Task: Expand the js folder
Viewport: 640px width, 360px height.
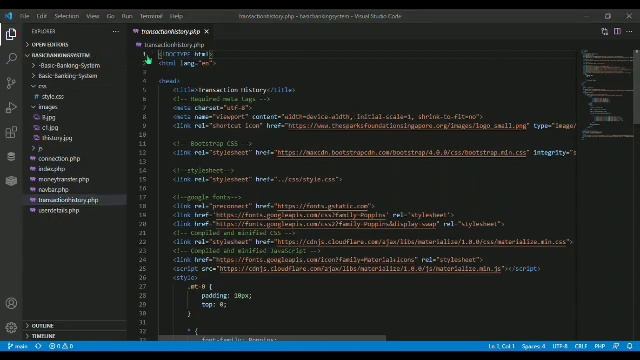Action: [74, 148]
